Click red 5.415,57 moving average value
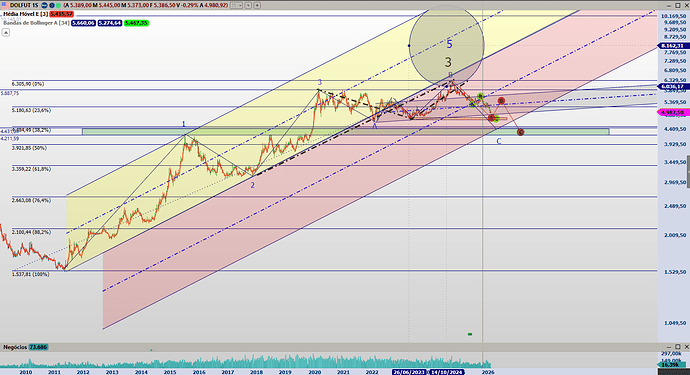Image resolution: width=690 pixels, height=375 pixels. pyautogui.click(x=62, y=14)
